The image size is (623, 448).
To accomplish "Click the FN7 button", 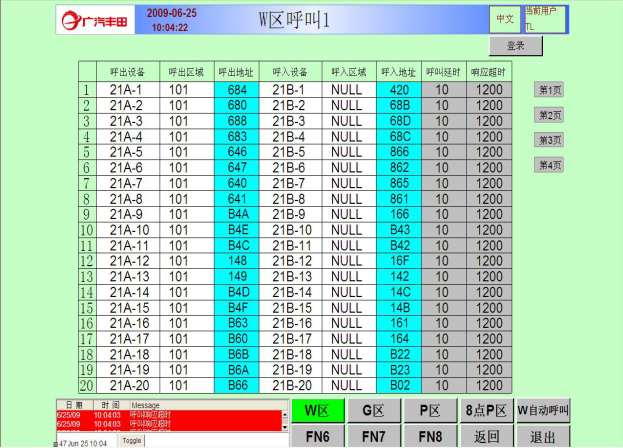I will point(373,436).
